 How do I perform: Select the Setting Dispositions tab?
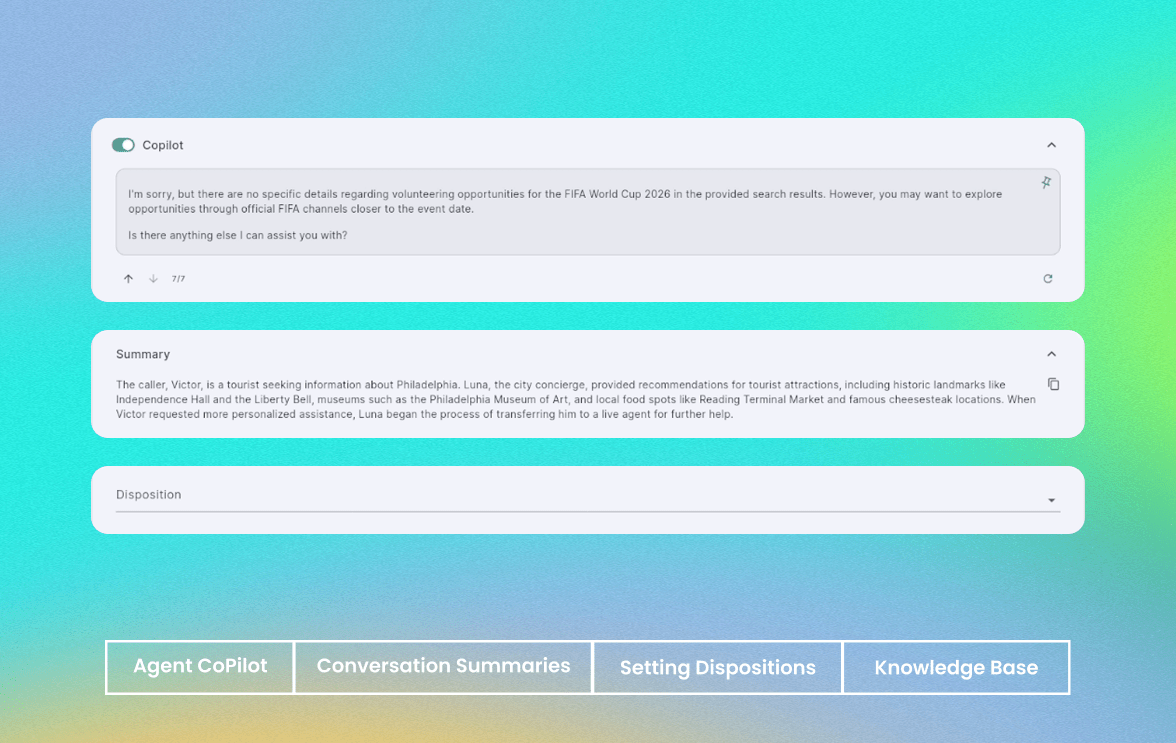point(717,668)
